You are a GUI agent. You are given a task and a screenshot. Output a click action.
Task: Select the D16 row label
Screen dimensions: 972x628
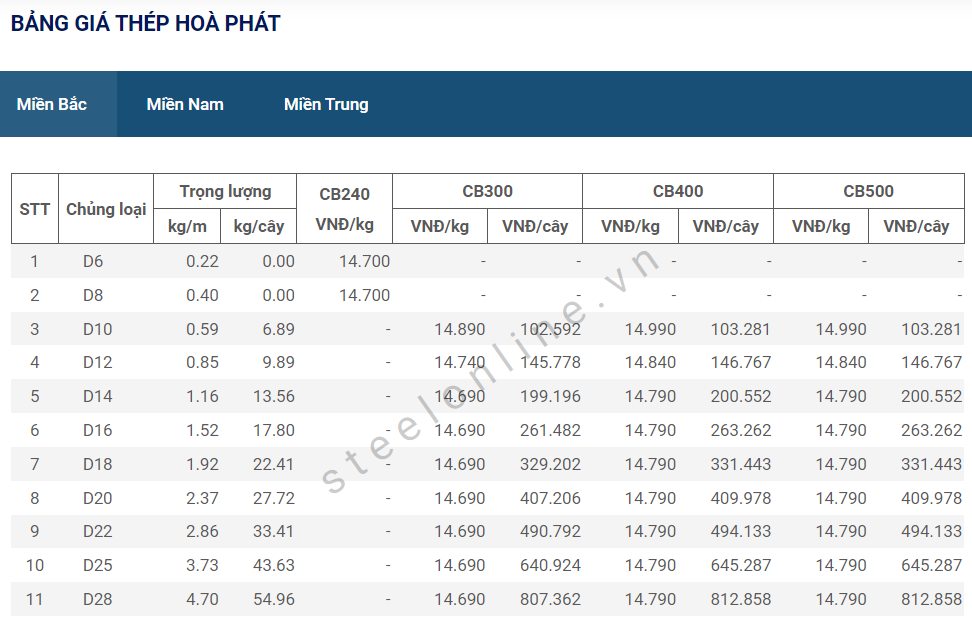click(97, 430)
